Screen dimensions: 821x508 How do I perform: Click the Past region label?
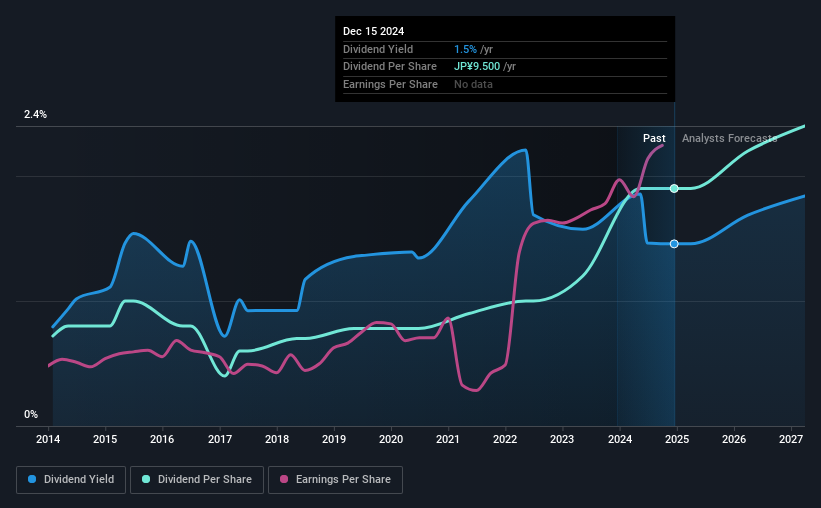point(654,138)
